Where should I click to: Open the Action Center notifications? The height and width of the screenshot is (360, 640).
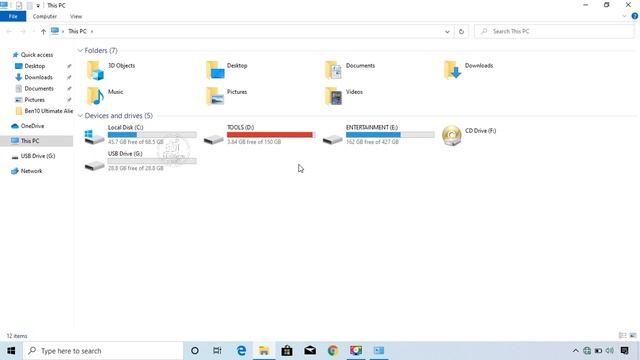624,351
